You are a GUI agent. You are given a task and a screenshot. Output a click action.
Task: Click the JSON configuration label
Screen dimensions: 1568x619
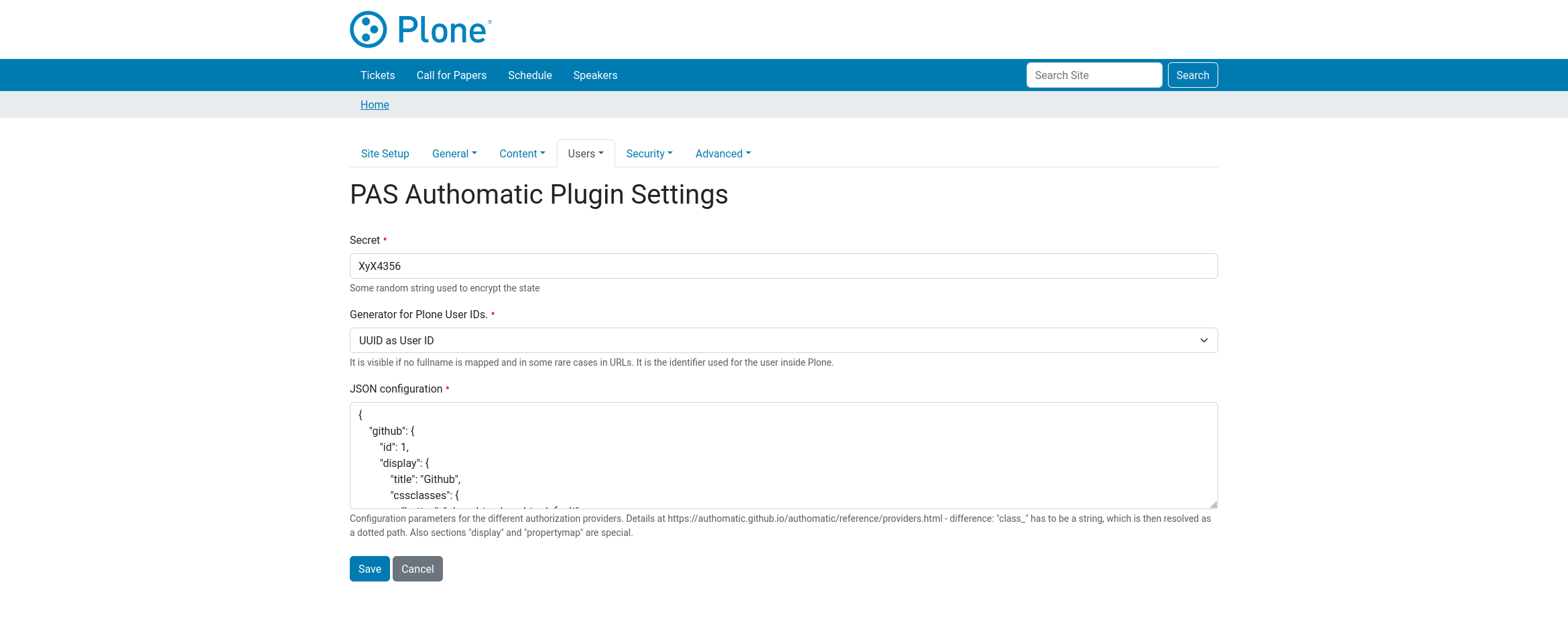396,389
